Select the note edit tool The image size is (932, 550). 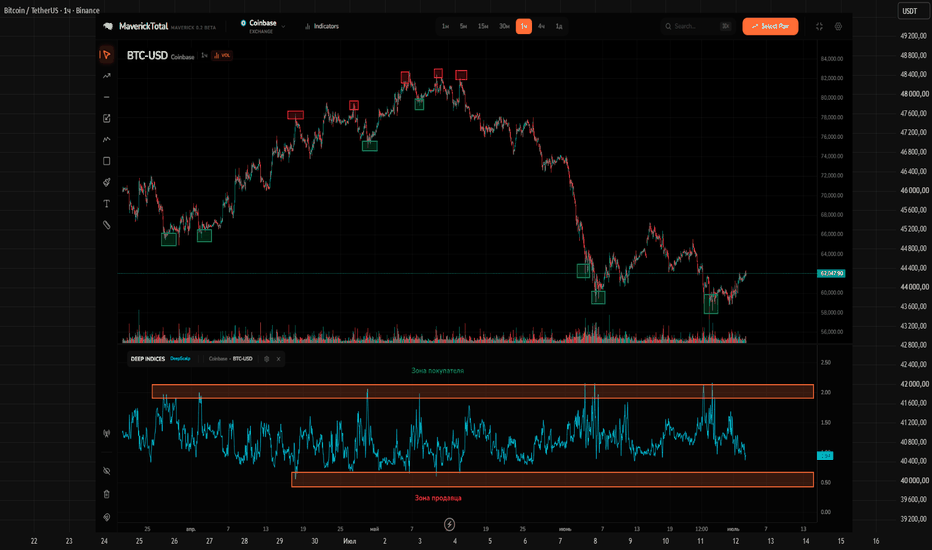pyautogui.click(x=106, y=118)
